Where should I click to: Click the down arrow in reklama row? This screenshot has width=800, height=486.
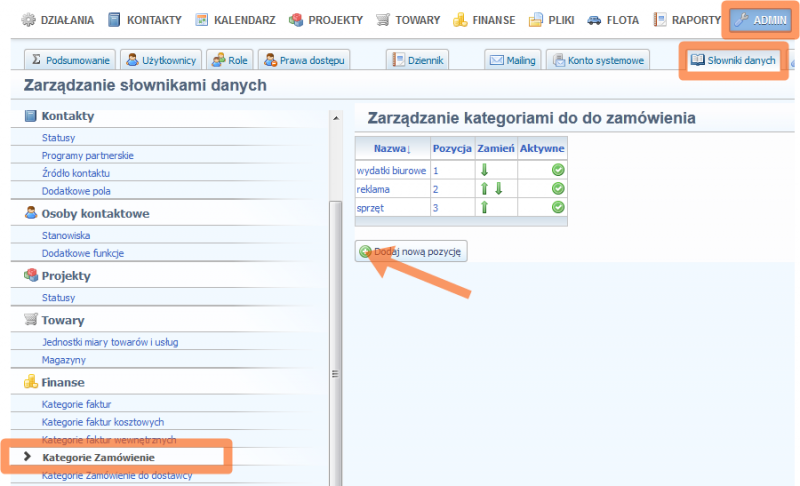coord(497,189)
